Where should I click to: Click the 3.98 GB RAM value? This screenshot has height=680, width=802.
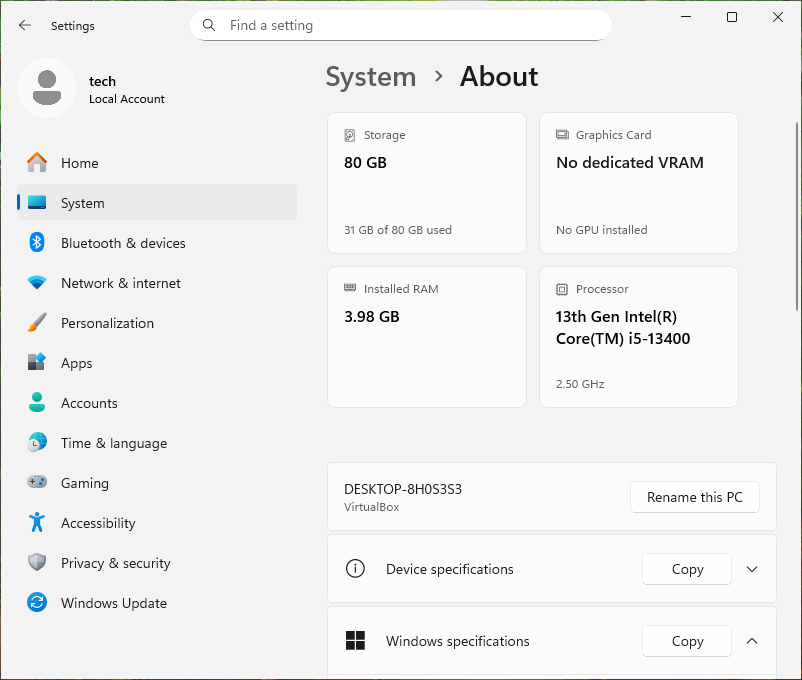pyautogui.click(x=371, y=317)
